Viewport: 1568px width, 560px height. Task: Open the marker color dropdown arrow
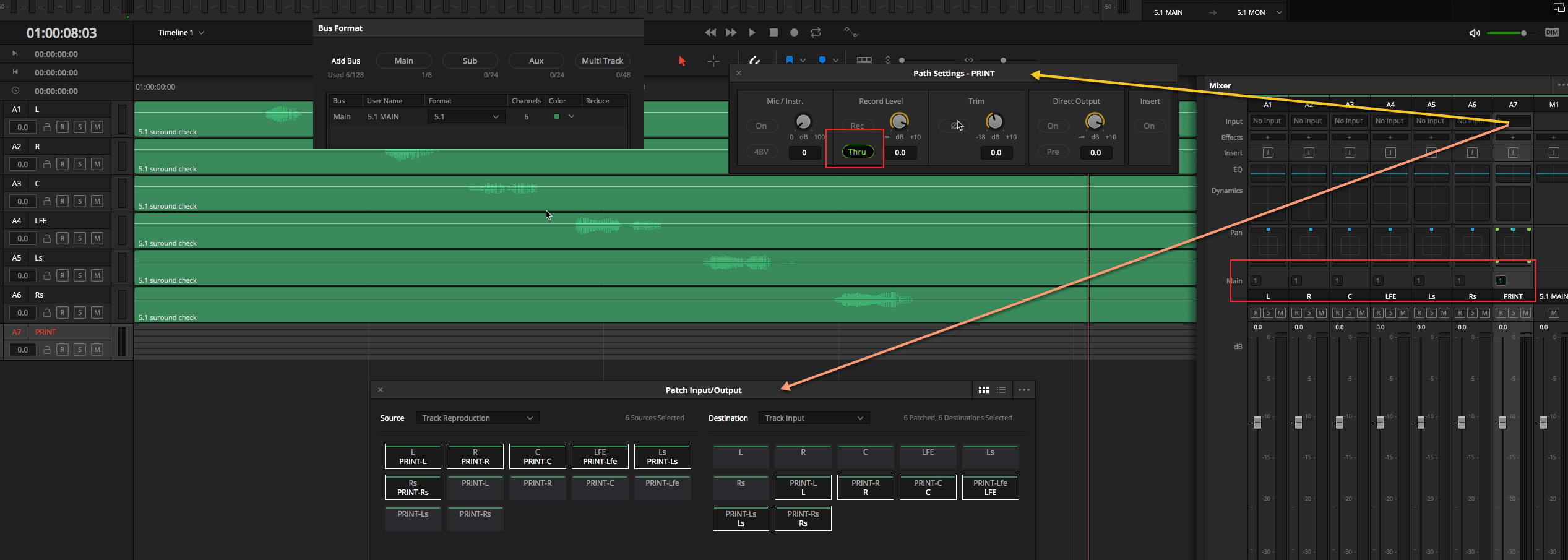pos(835,61)
